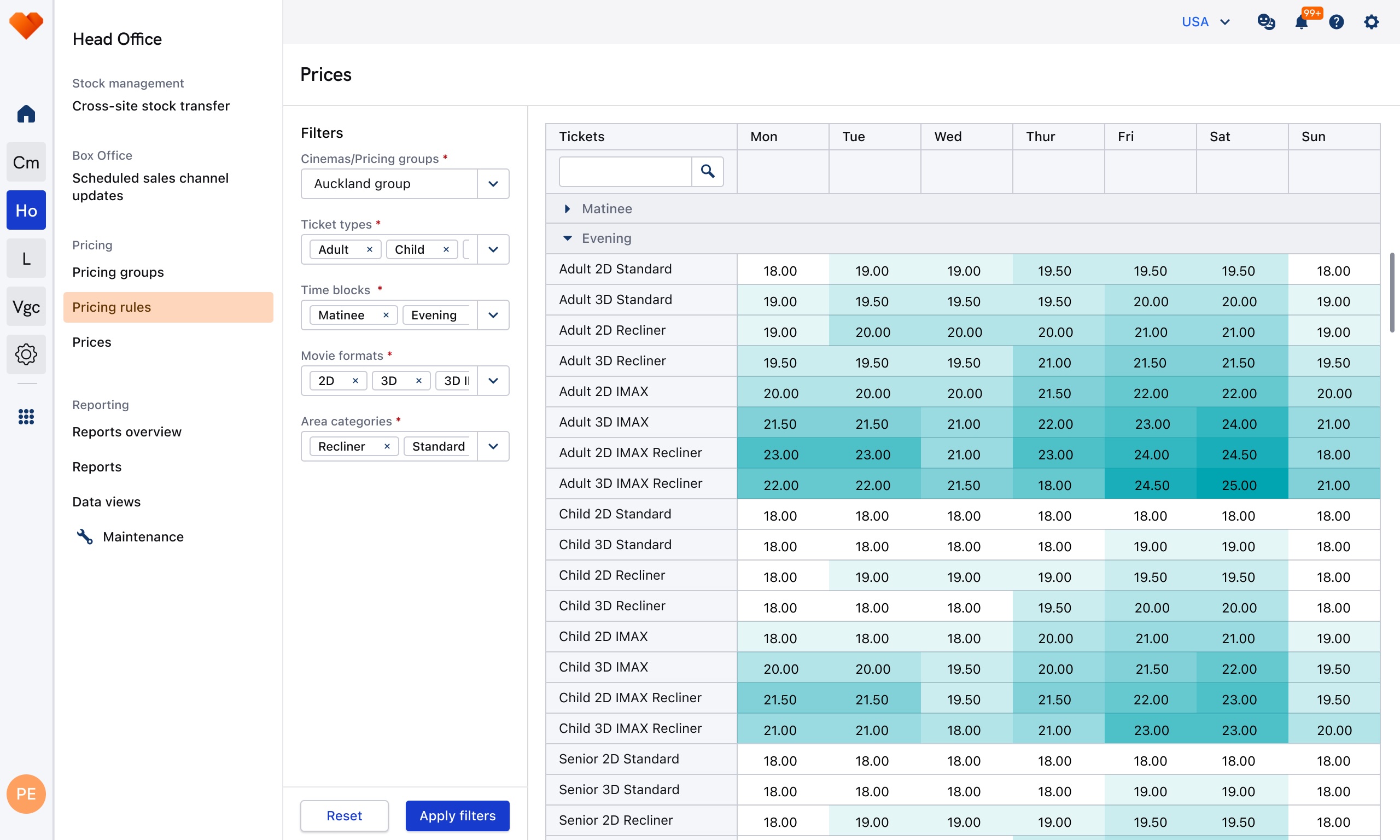
Task: Open the notifications bell icon
Action: click(1301, 22)
